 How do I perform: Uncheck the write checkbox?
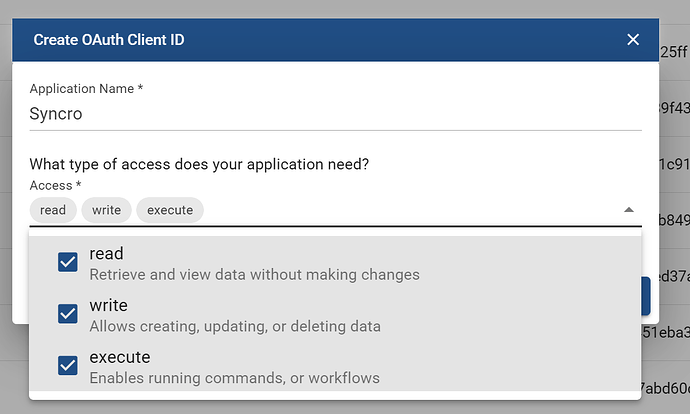(x=68, y=314)
